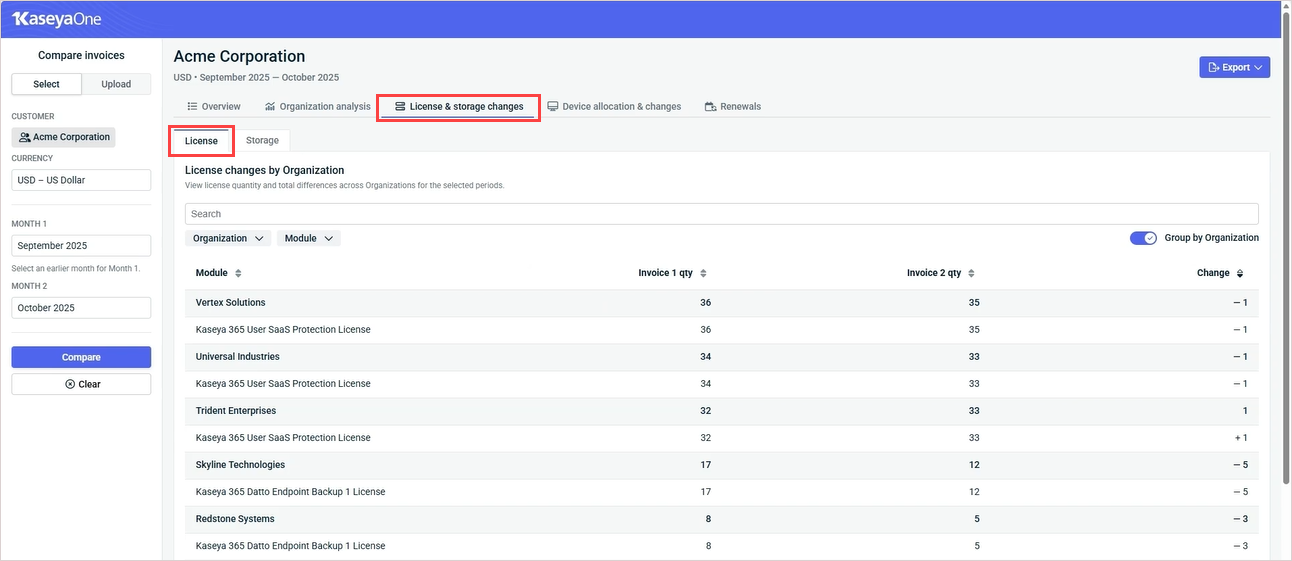The image size is (1292, 561).
Task: Click the license Search field
Action: 720,214
